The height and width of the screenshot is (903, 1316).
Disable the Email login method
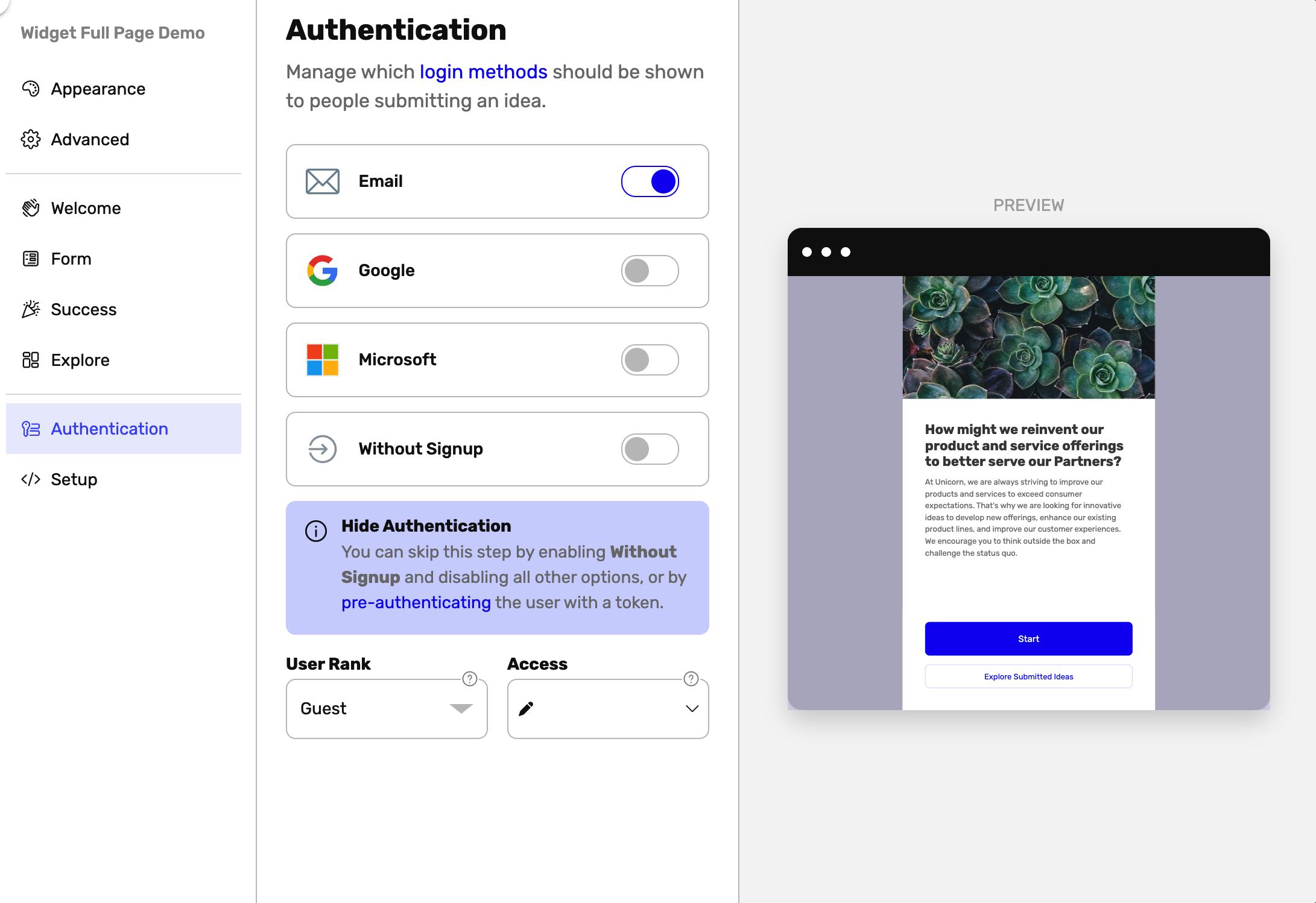tap(650, 181)
